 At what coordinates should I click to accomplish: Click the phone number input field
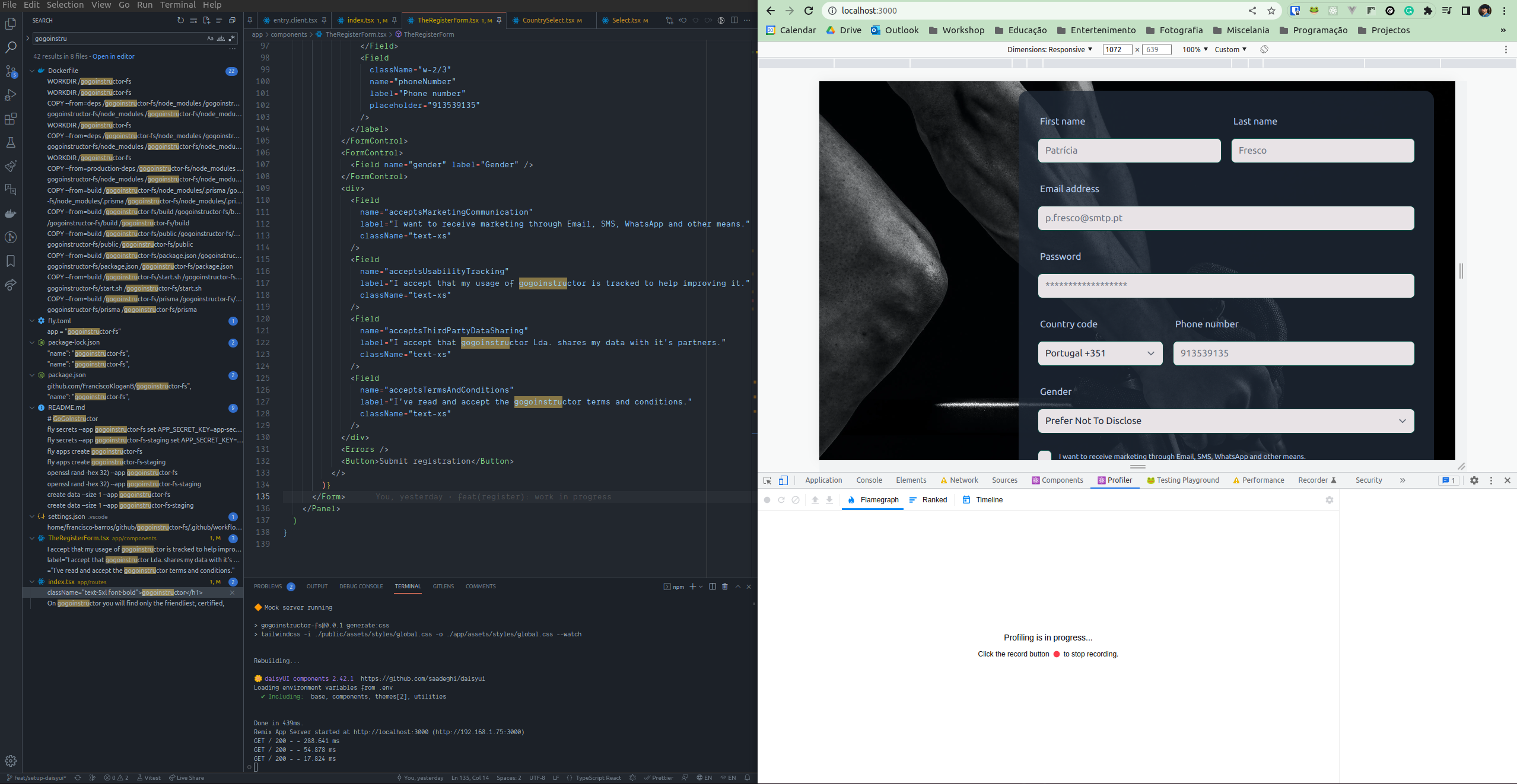pyautogui.click(x=1293, y=353)
